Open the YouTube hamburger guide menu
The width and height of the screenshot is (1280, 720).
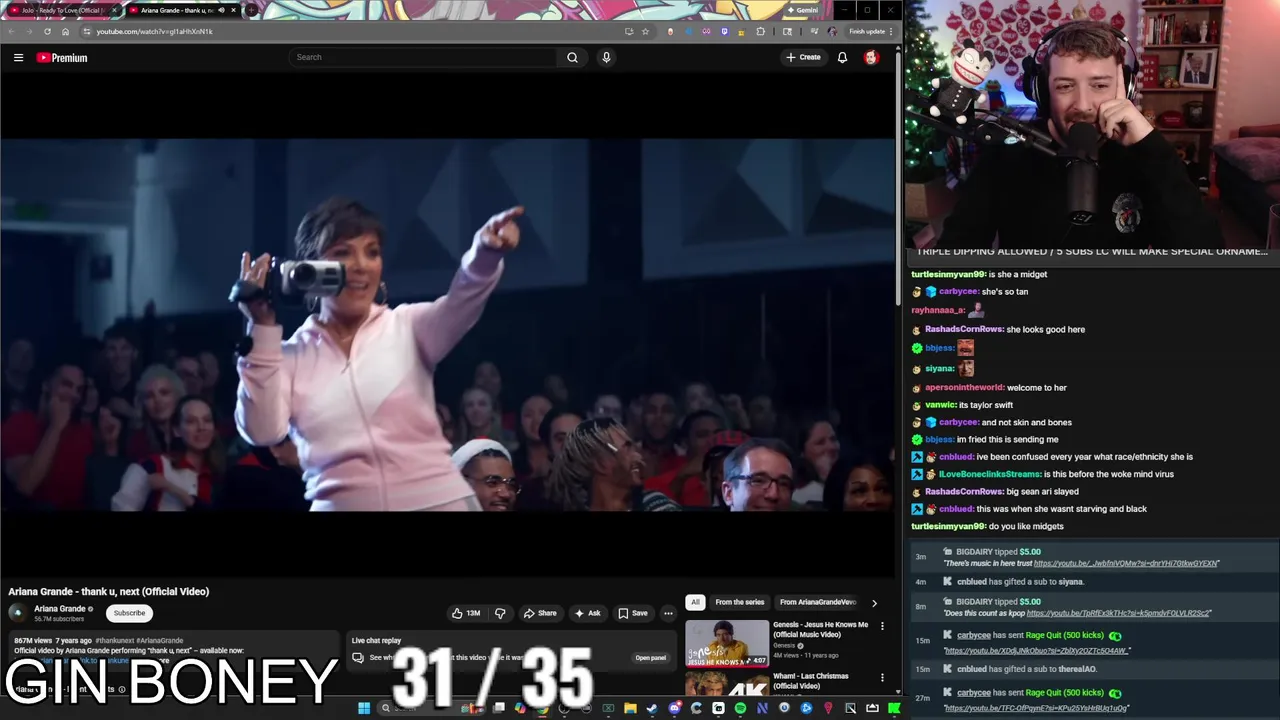(x=18, y=58)
